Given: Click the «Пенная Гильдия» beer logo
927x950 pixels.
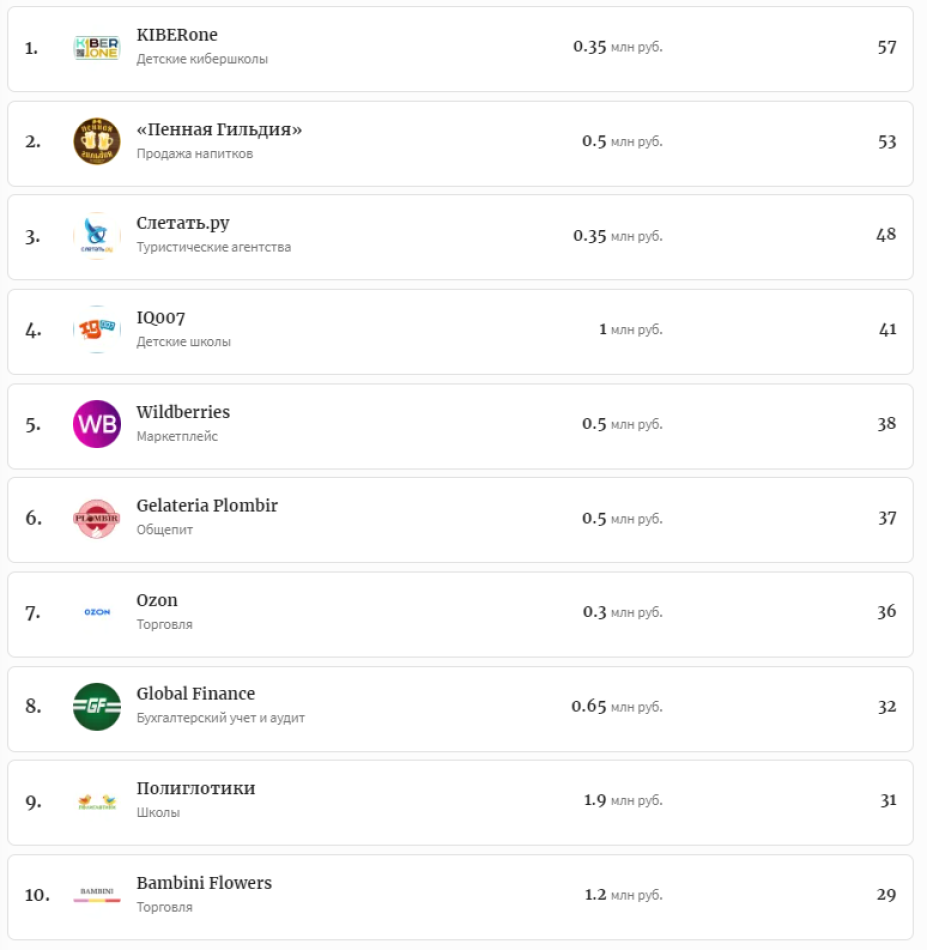Looking at the screenshot, I should point(97,141).
